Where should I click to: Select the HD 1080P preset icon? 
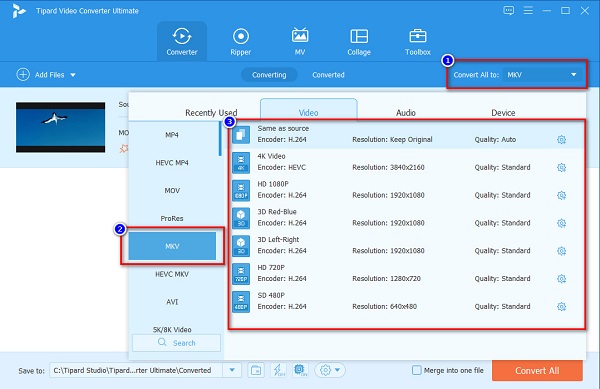click(x=241, y=190)
